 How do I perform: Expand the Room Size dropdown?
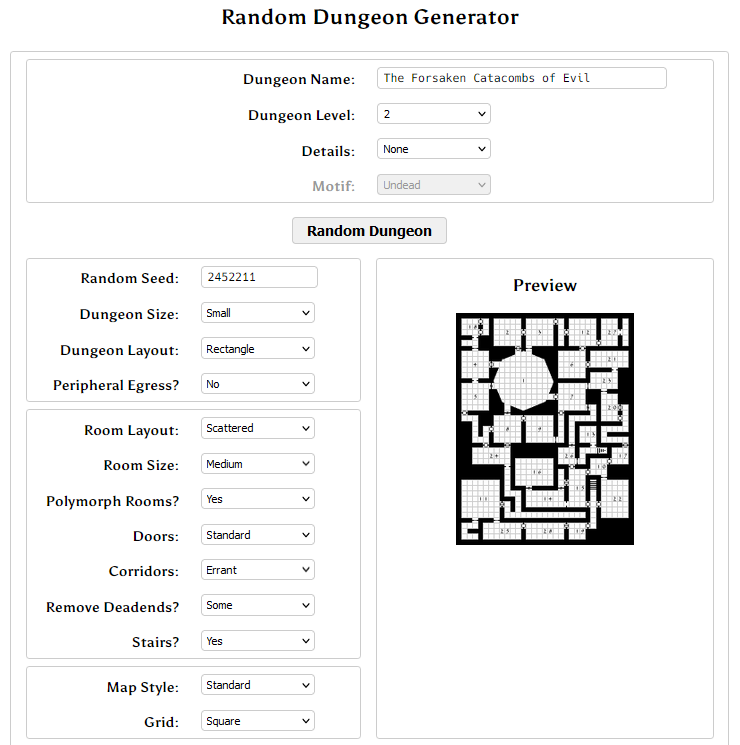click(x=258, y=464)
